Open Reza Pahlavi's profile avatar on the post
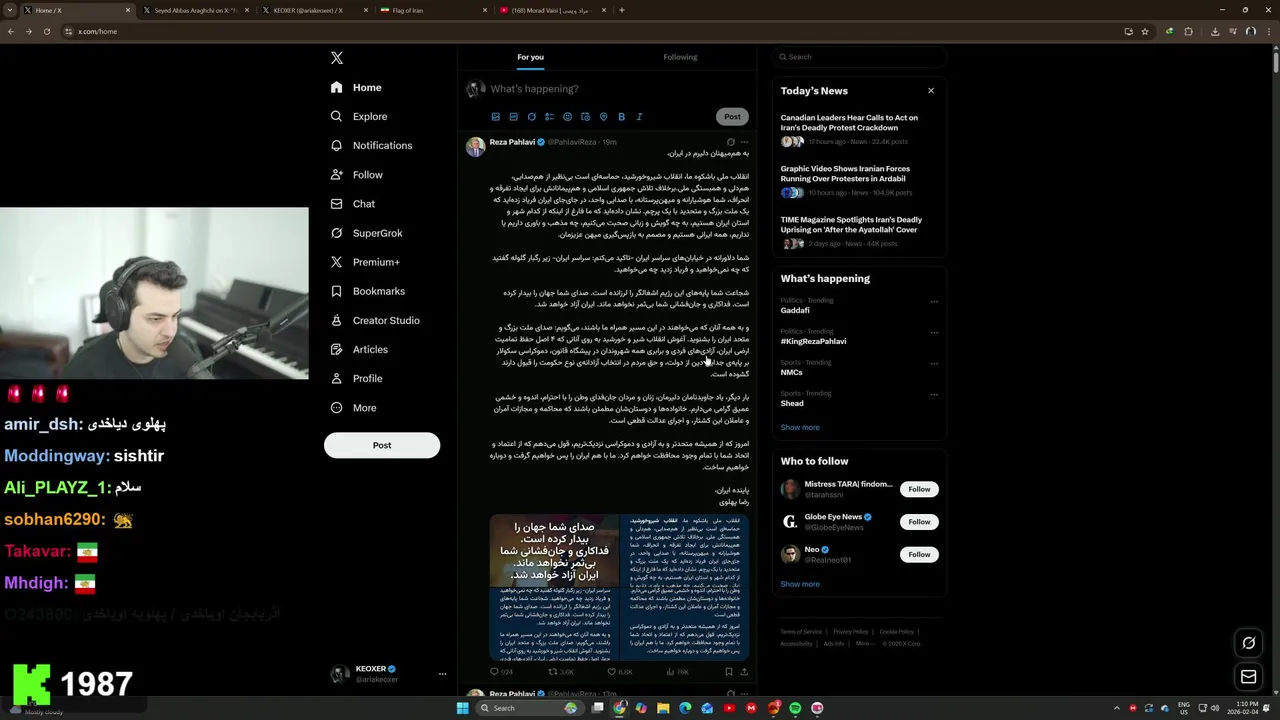1280x720 pixels. tap(475, 147)
